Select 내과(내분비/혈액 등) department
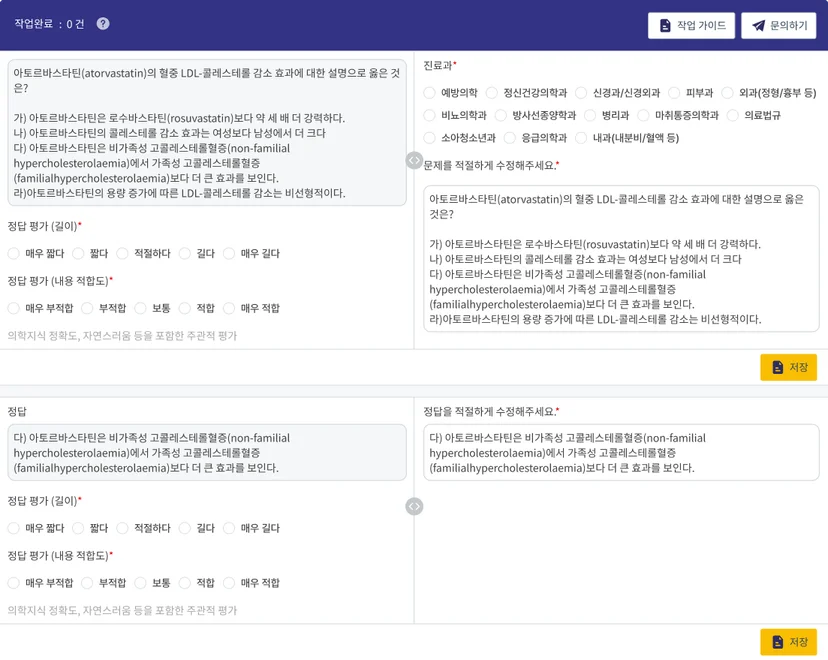This screenshot has width=828, height=660. point(581,138)
